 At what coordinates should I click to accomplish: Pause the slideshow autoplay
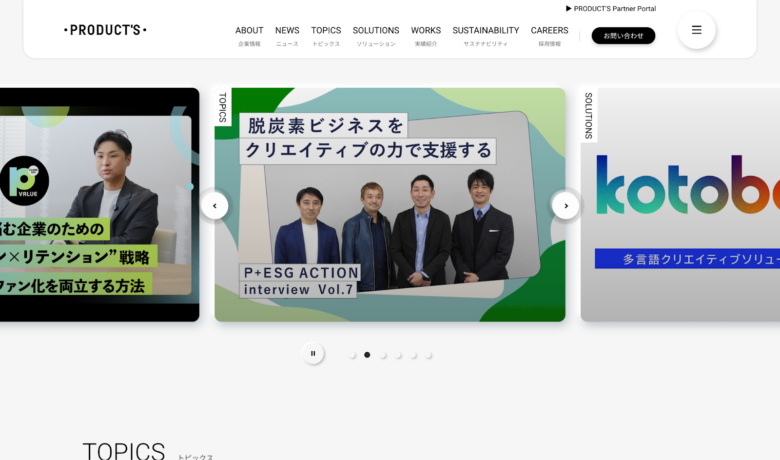313,353
